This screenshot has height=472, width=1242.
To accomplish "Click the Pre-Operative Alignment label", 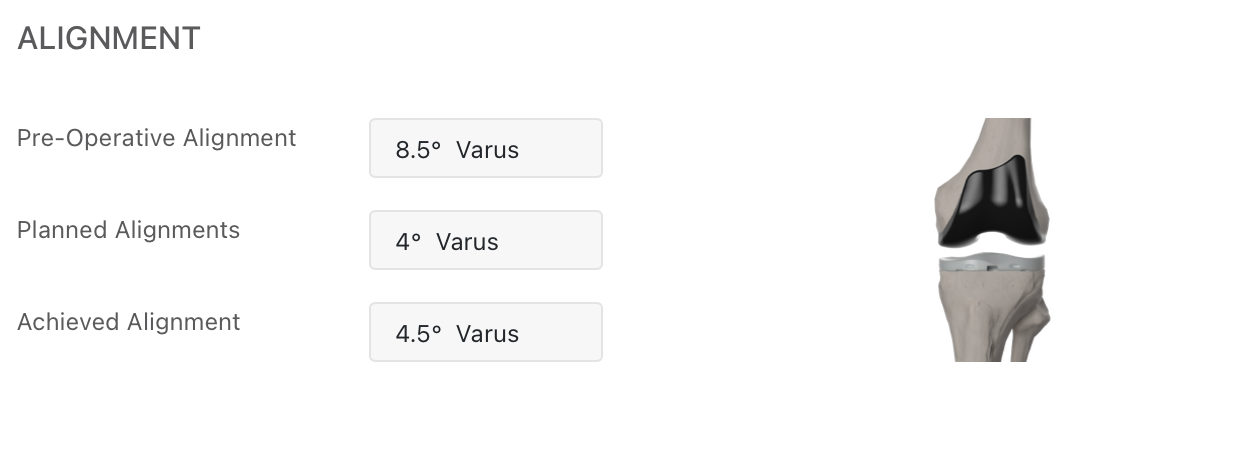I will [x=157, y=138].
